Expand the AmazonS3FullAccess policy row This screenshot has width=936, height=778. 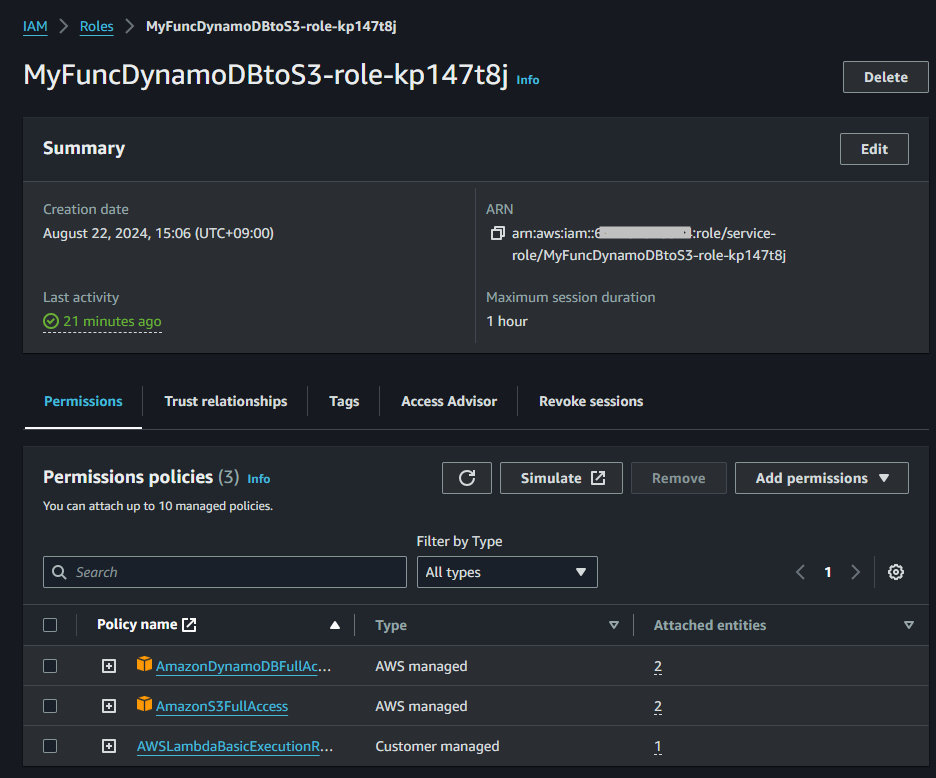pyautogui.click(x=109, y=706)
